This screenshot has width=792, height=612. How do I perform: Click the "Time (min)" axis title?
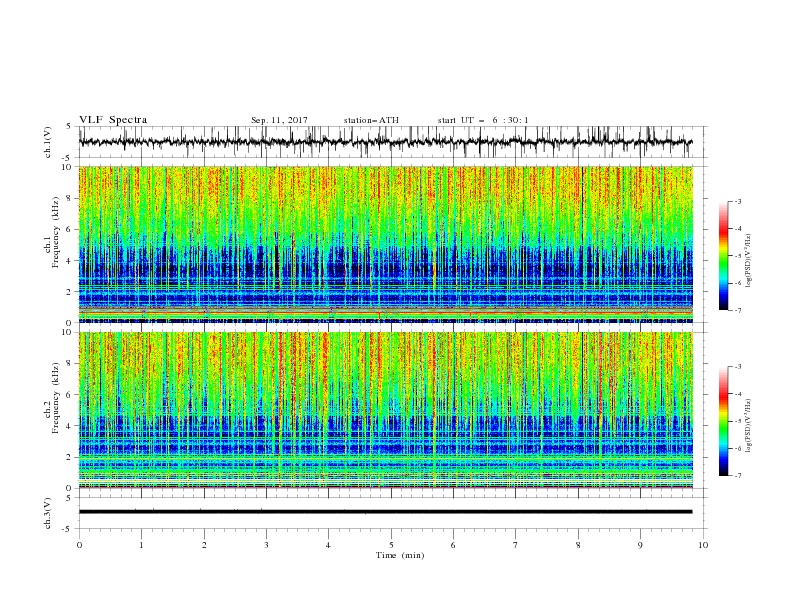pos(400,555)
